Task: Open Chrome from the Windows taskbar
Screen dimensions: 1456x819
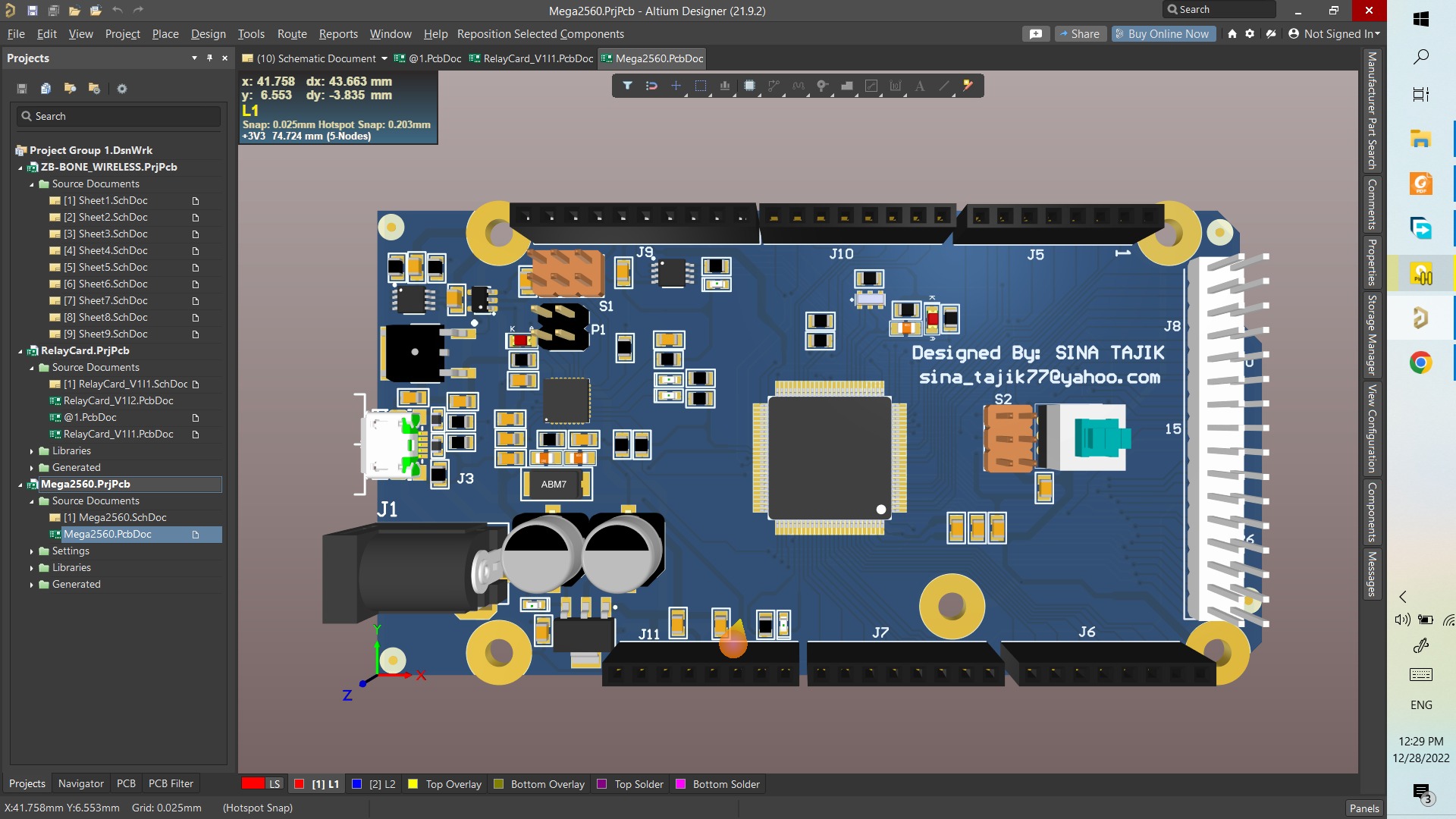Action: [x=1420, y=362]
